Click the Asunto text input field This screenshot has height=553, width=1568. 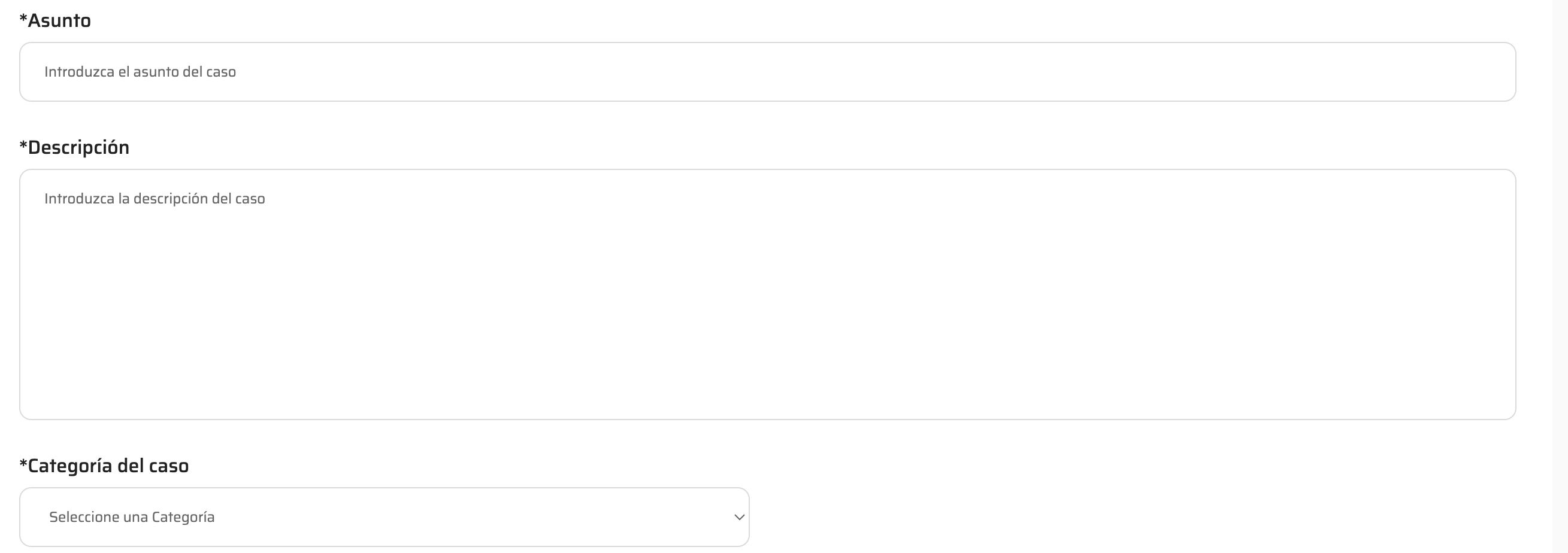click(767, 72)
